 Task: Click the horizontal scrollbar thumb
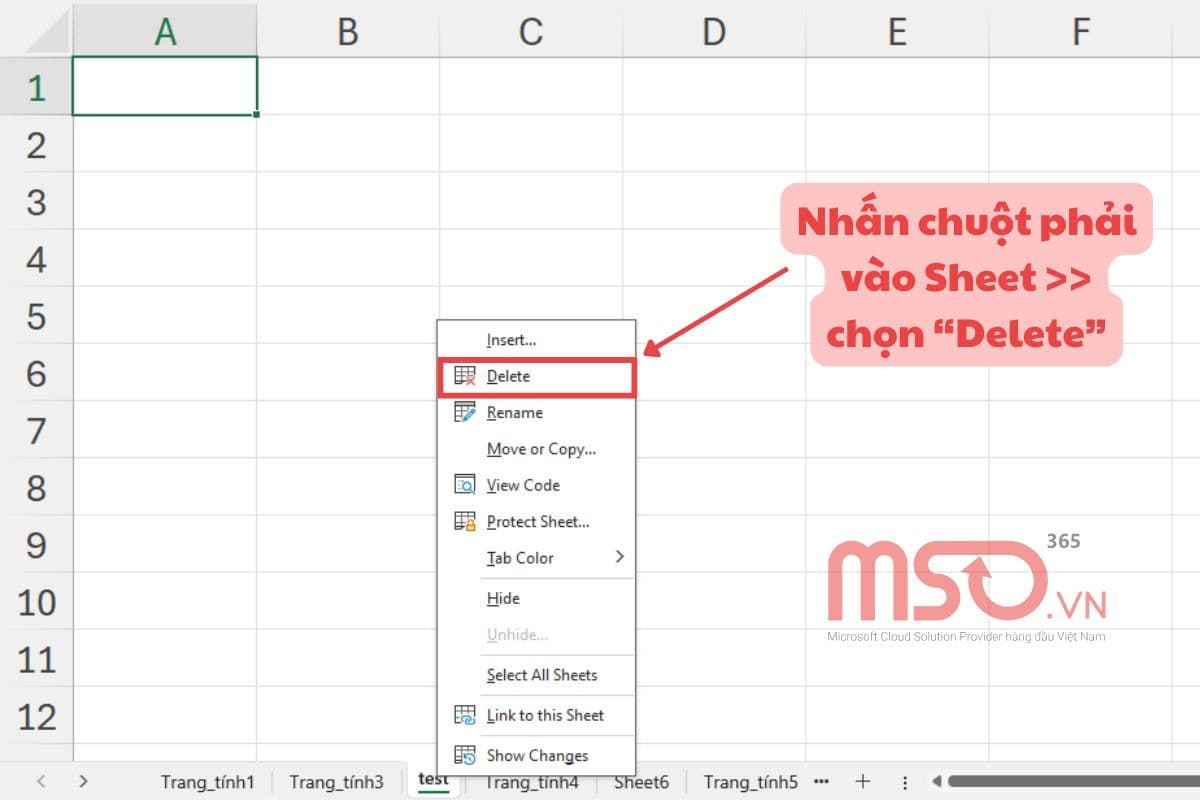(x=1072, y=781)
